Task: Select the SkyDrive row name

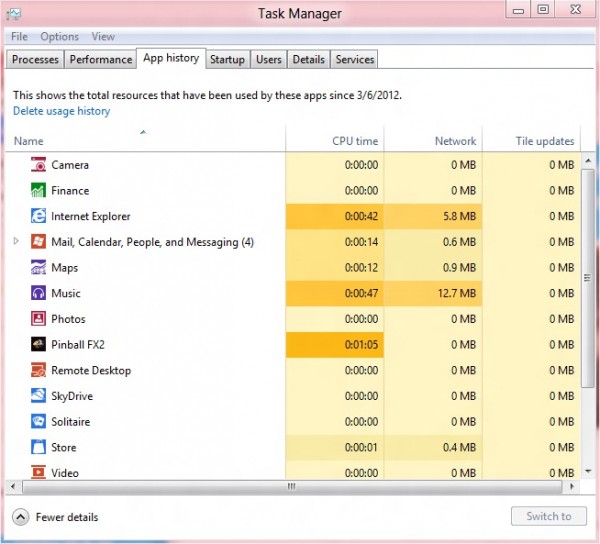Action: tap(72, 396)
